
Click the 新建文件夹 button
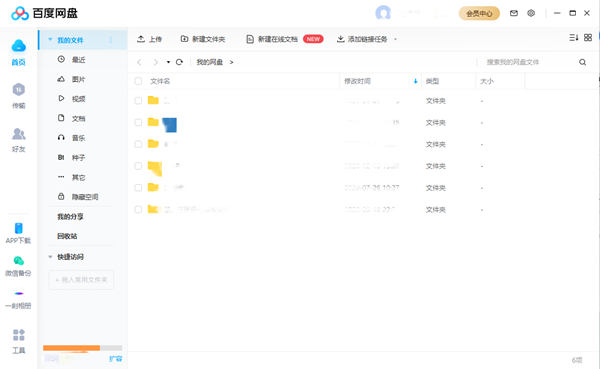[203, 39]
